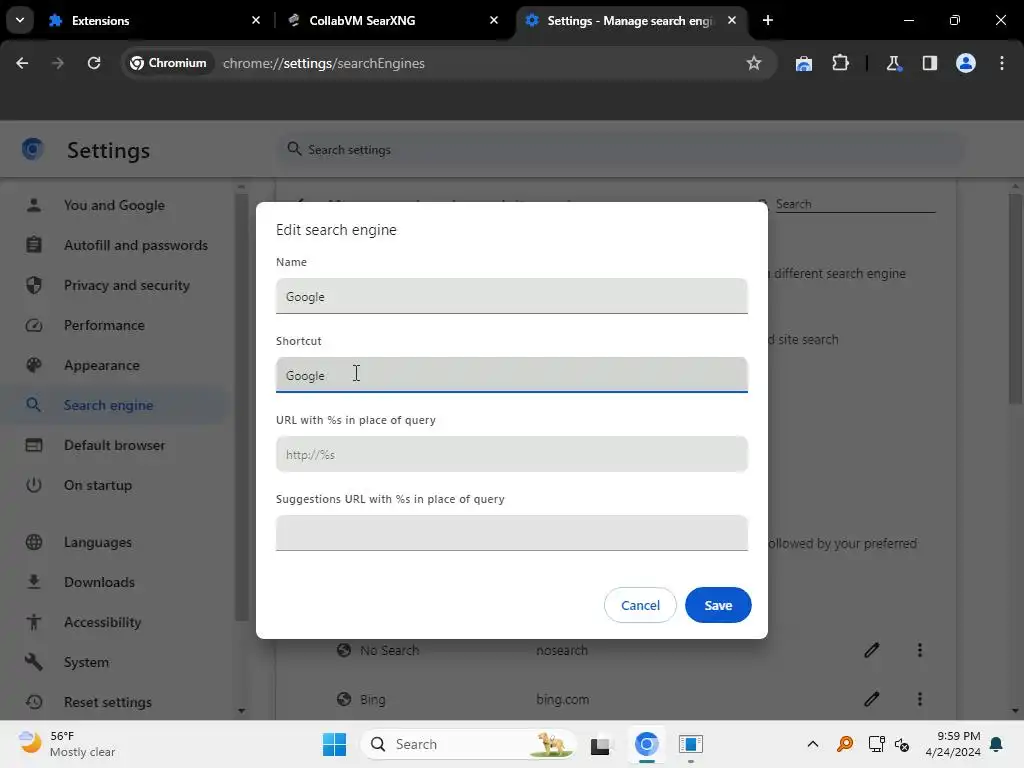Screen dimensions: 1024x768
Task: Click the Shortcut input field
Action: tap(511, 375)
